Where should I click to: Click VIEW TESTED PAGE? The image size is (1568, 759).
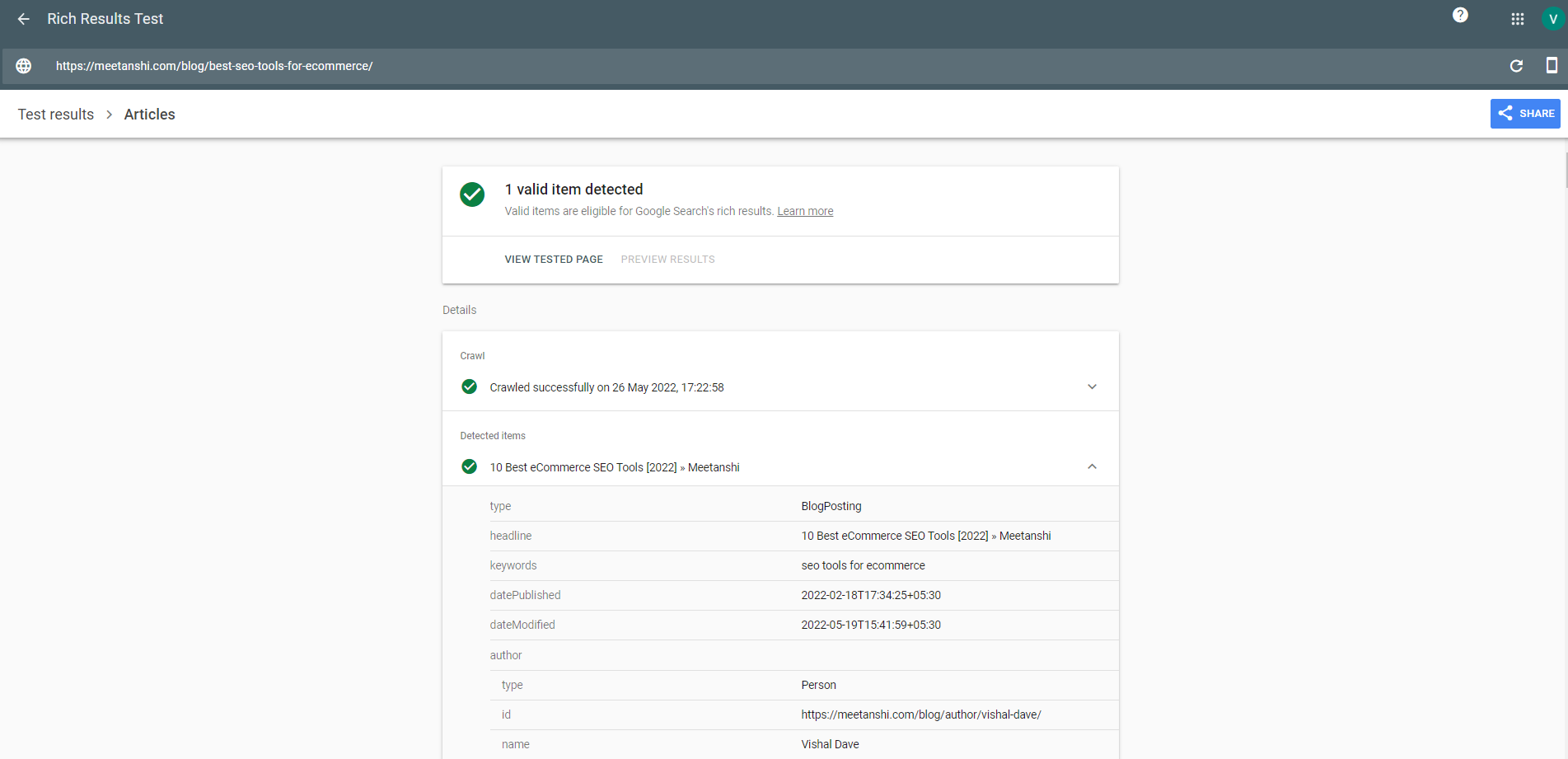click(x=554, y=260)
